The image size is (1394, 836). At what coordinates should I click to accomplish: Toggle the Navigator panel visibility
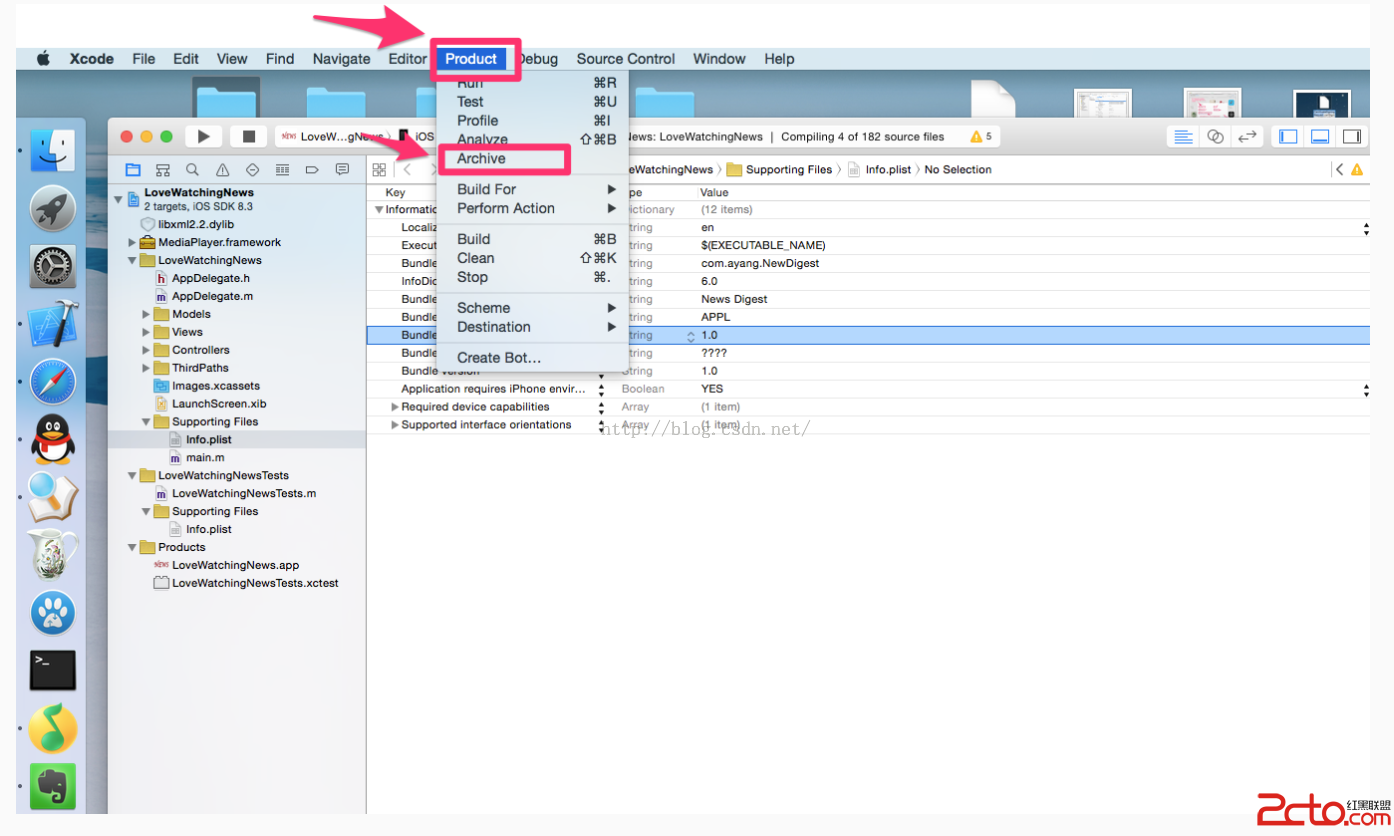(x=1288, y=137)
